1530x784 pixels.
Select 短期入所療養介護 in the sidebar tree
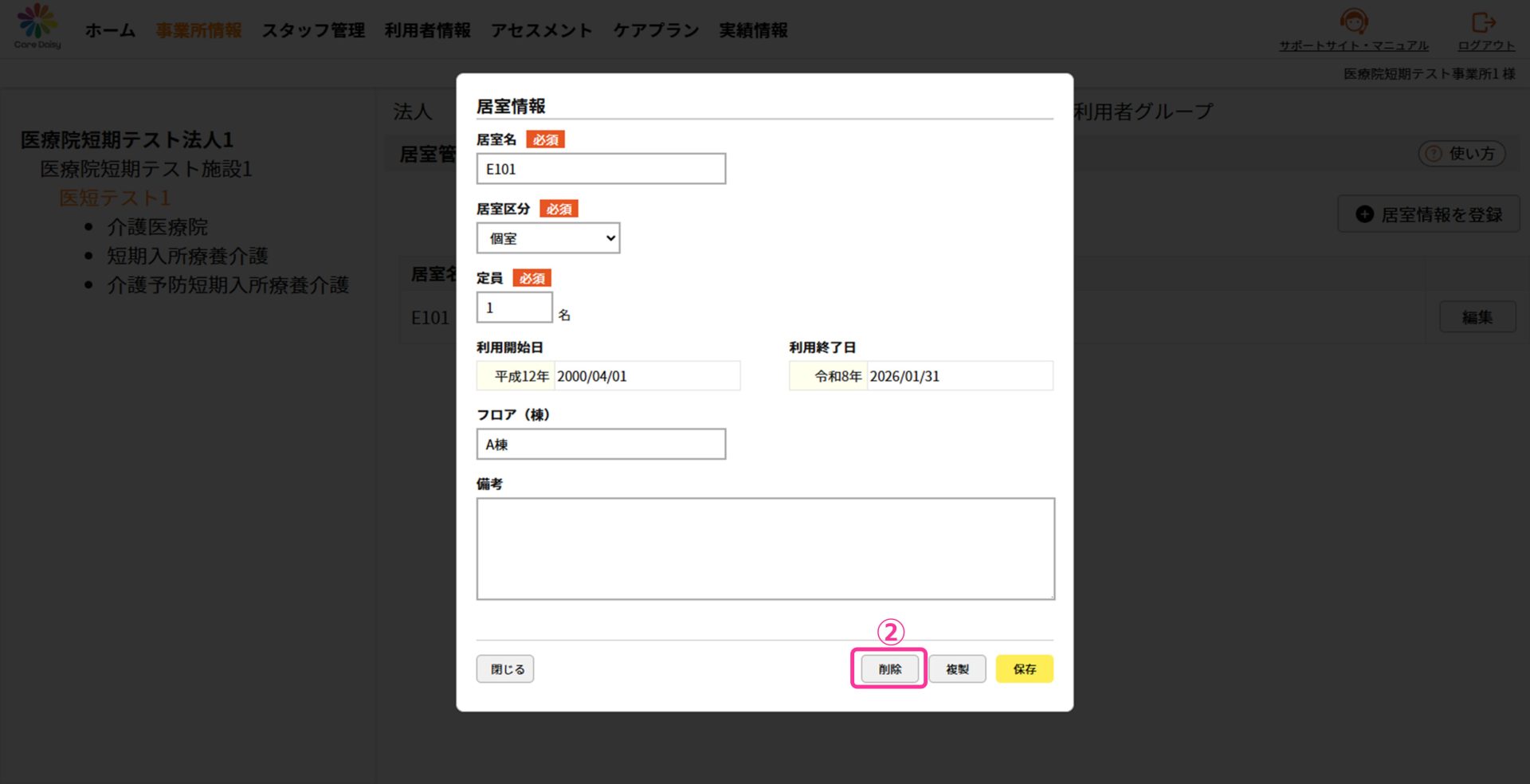pyautogui.click(x=187, y=256)
